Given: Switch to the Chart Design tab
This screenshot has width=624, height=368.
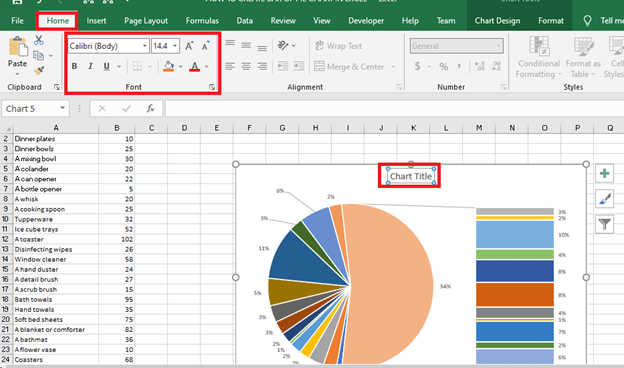Looking at the screenshot, I should [x=497, y=21].
